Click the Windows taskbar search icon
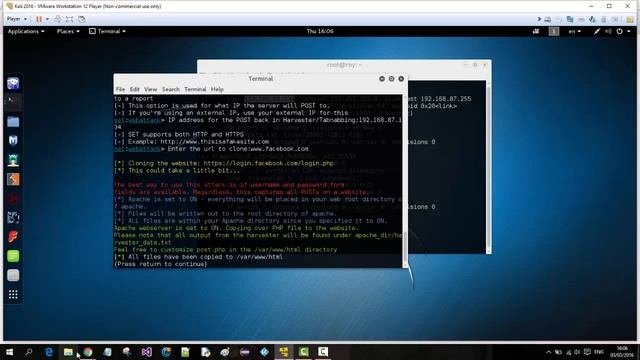 click(29, 352)
